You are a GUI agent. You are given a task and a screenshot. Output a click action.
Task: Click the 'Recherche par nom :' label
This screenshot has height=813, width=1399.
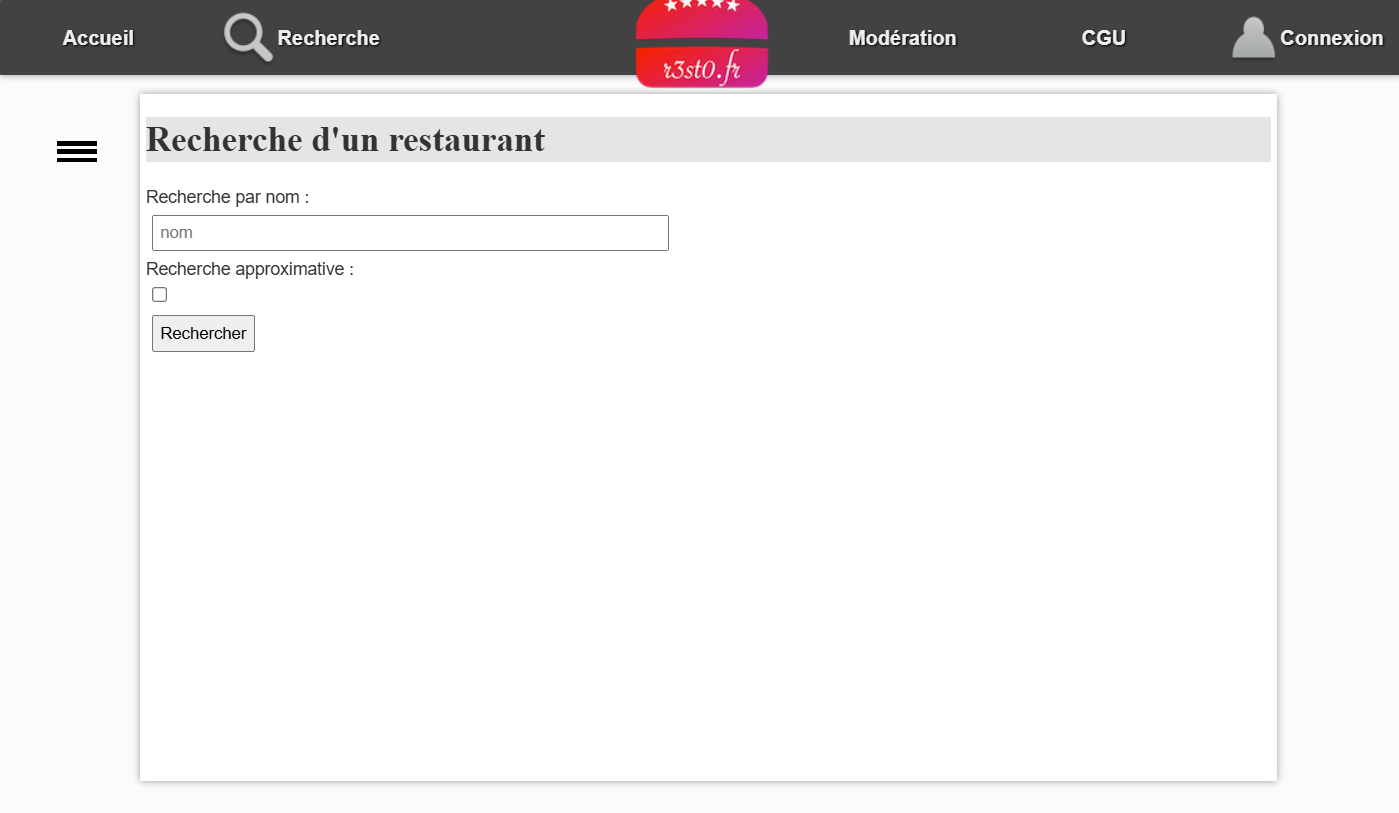[227, 197]
